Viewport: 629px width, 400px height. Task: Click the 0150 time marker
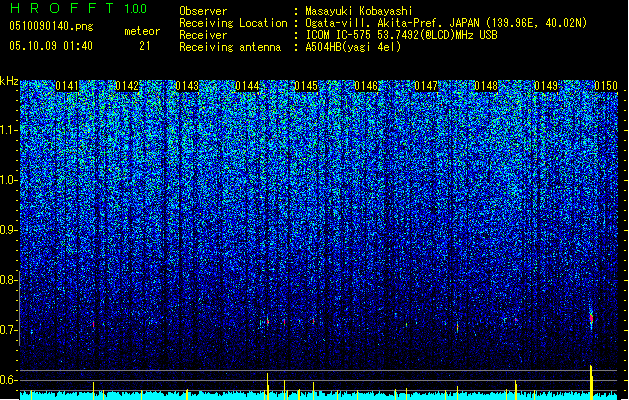[606, 86]
